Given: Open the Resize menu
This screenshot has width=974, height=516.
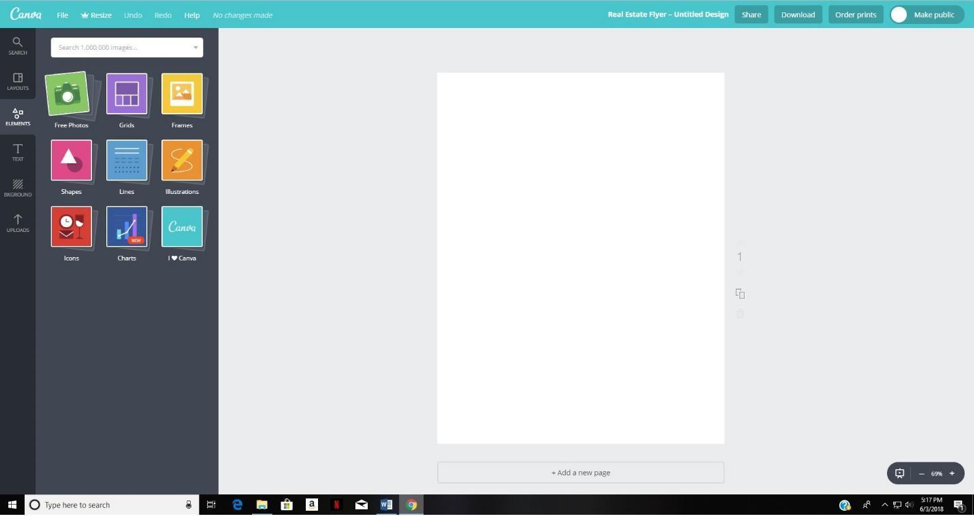Looking at the screenshot, I should tap(96, 15).
